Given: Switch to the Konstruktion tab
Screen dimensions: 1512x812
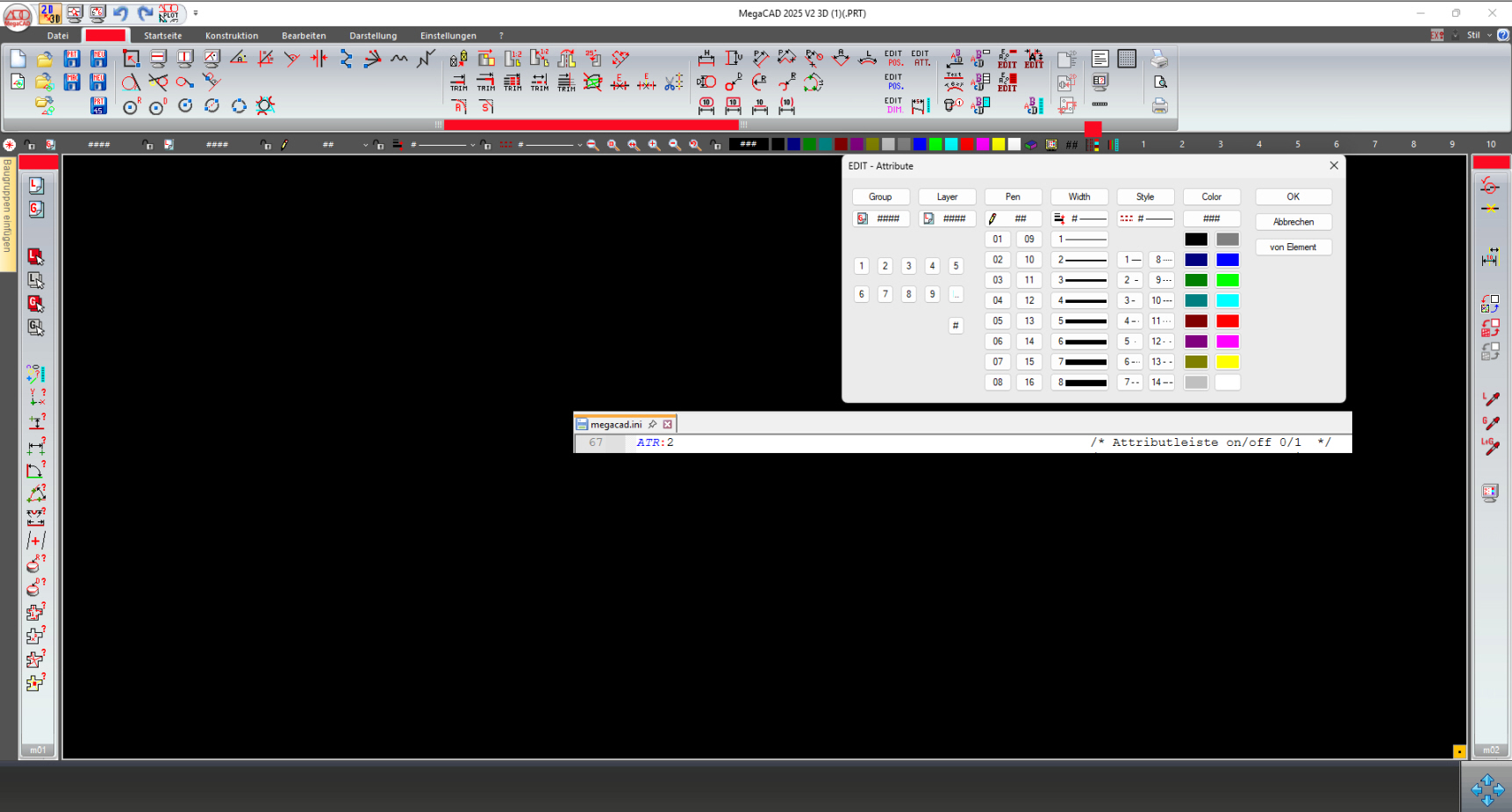Looking at the screenshot, I should [232, 36].
